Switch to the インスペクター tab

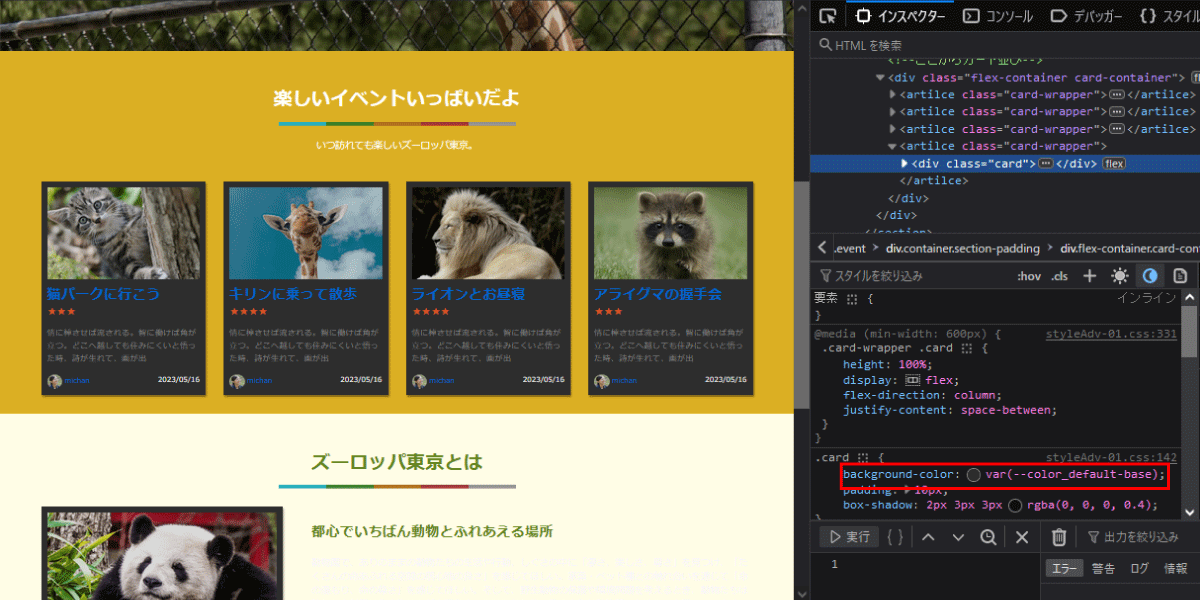900,16
